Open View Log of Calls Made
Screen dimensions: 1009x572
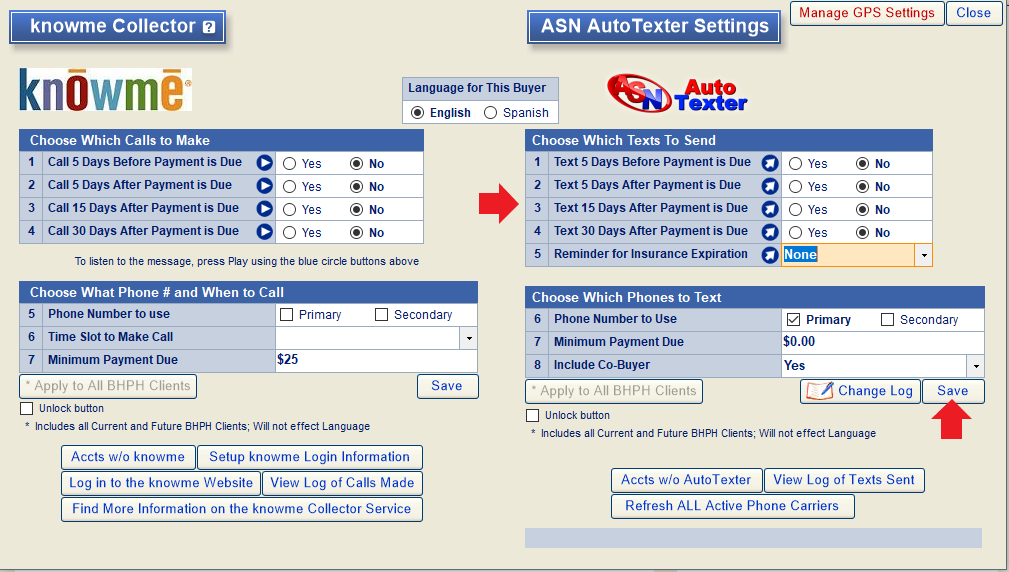[342, 483]
